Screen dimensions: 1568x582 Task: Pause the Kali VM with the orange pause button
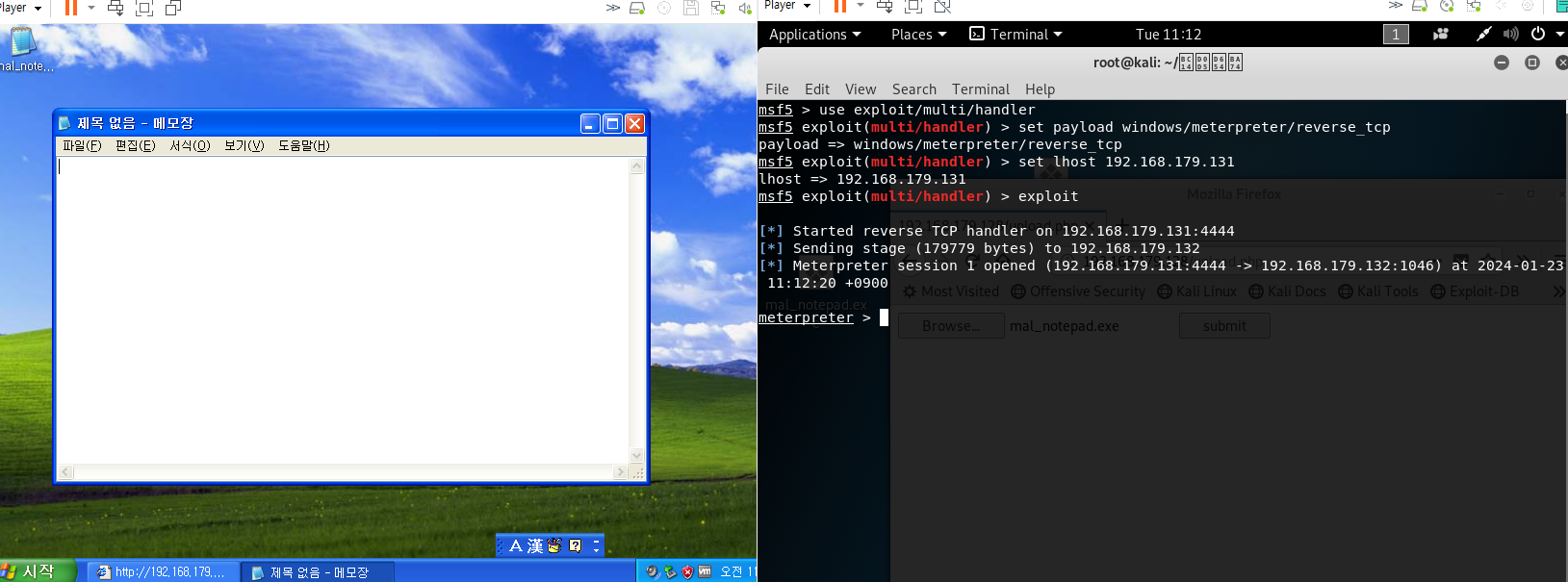pyautogui.click(x=840, y=7)
